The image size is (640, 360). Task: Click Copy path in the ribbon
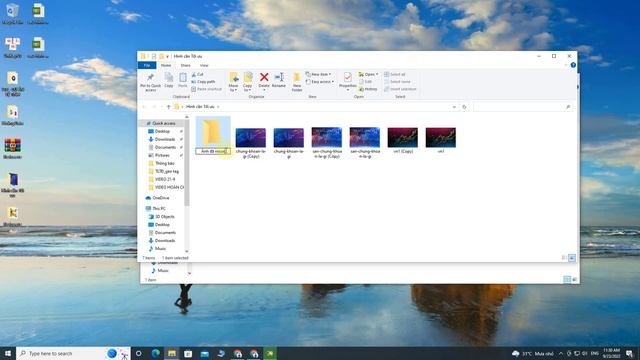click(x=203, y=82)
